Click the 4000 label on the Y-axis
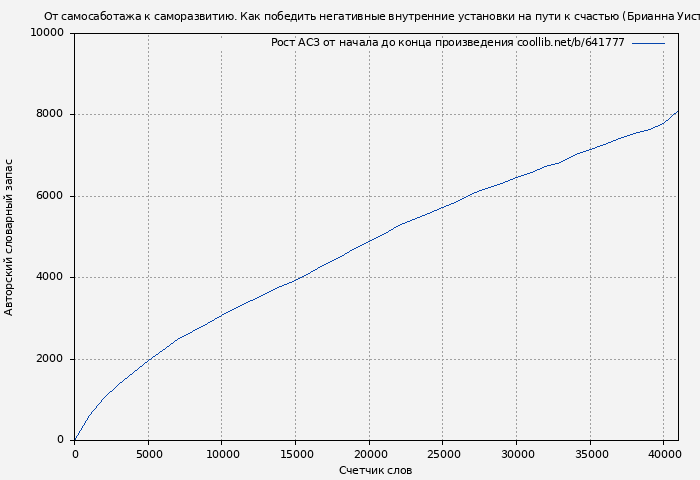 [50, 277]
